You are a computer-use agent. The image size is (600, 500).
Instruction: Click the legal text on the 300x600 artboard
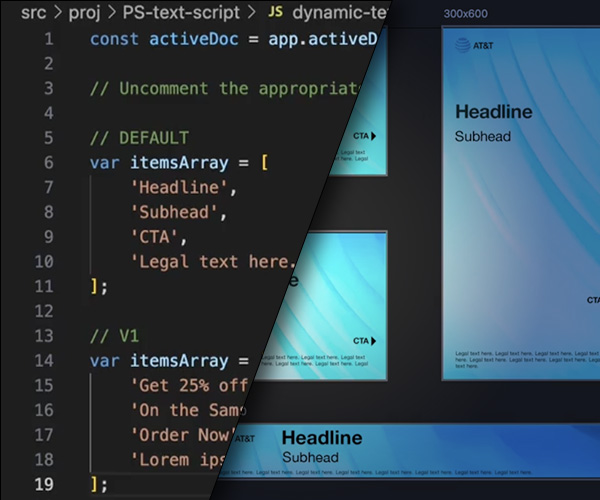point(520,359)
